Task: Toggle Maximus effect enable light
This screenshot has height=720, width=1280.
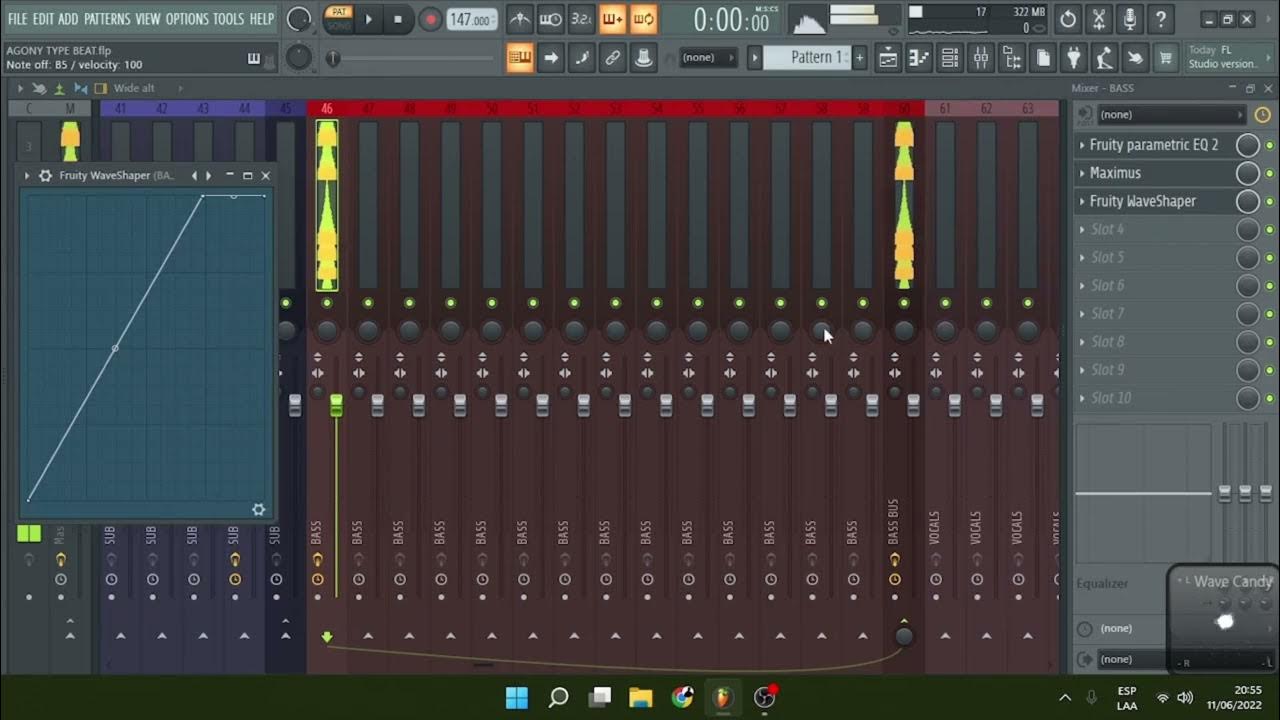Action: (x=1270, y=174)
